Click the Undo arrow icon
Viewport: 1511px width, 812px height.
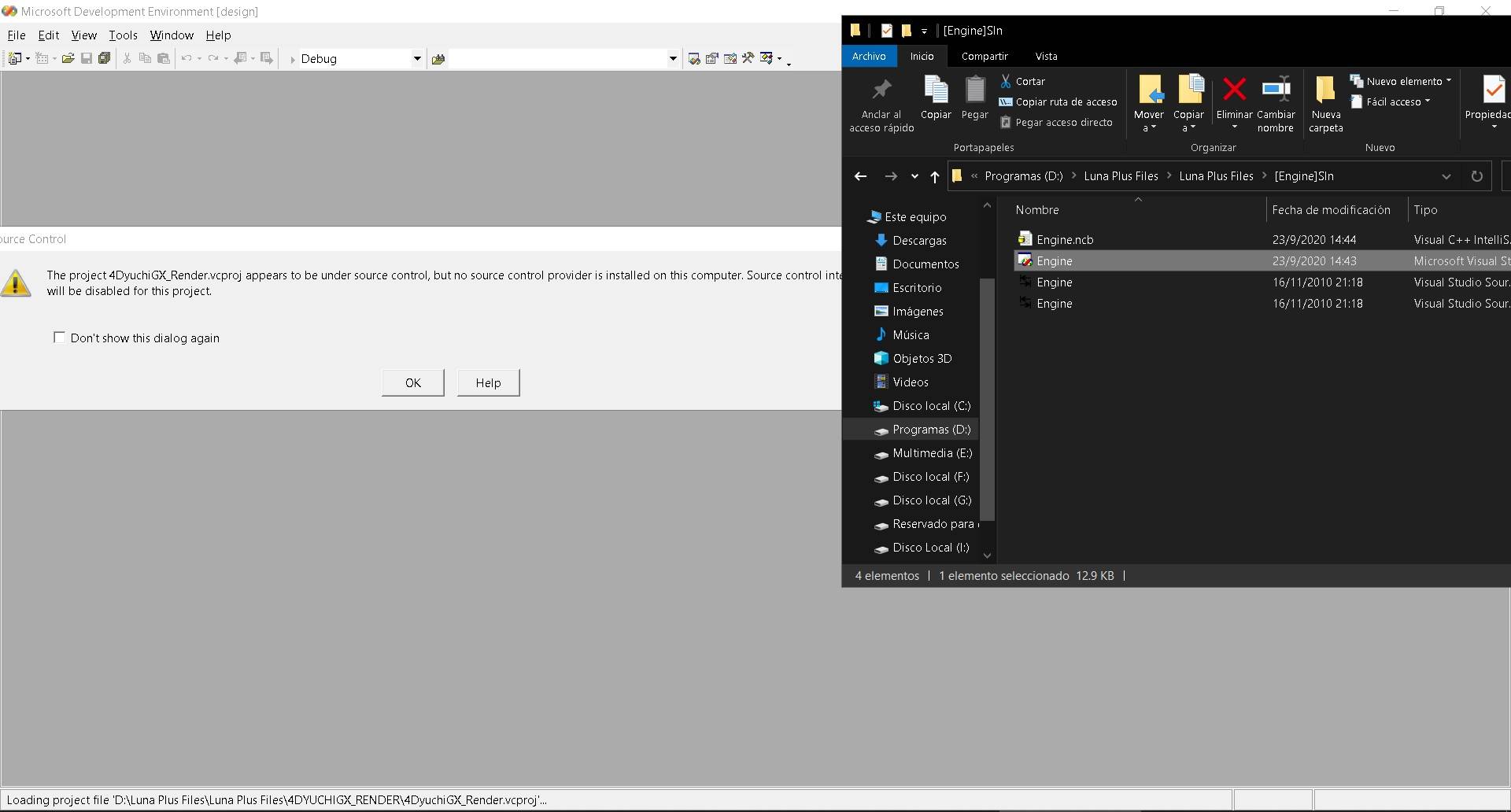[187, 58]
